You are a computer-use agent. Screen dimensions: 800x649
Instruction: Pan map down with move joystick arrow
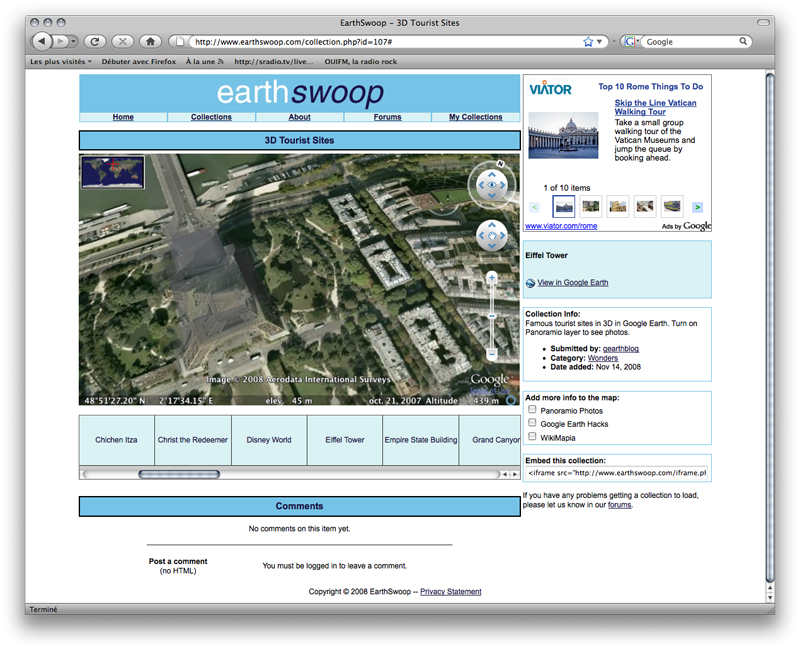492,246
